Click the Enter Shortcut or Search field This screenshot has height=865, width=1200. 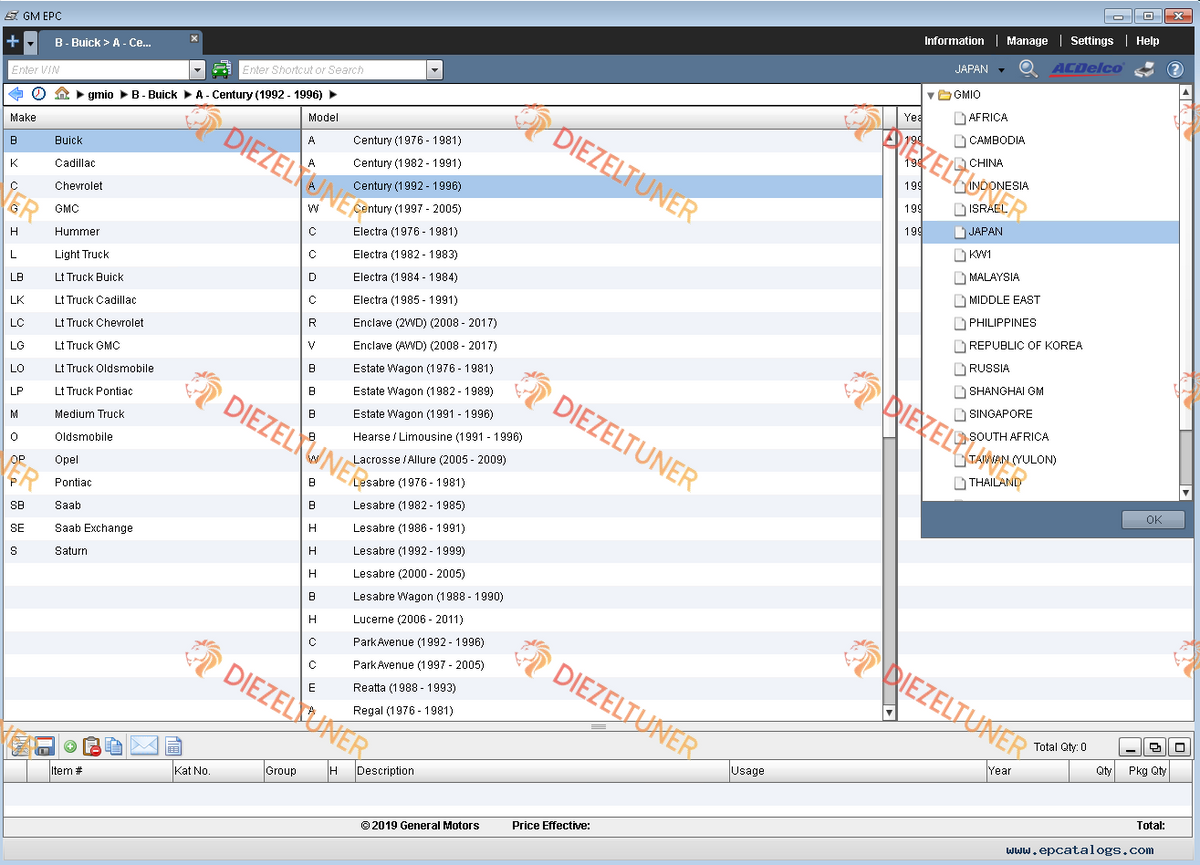click(x=332, y=70)
